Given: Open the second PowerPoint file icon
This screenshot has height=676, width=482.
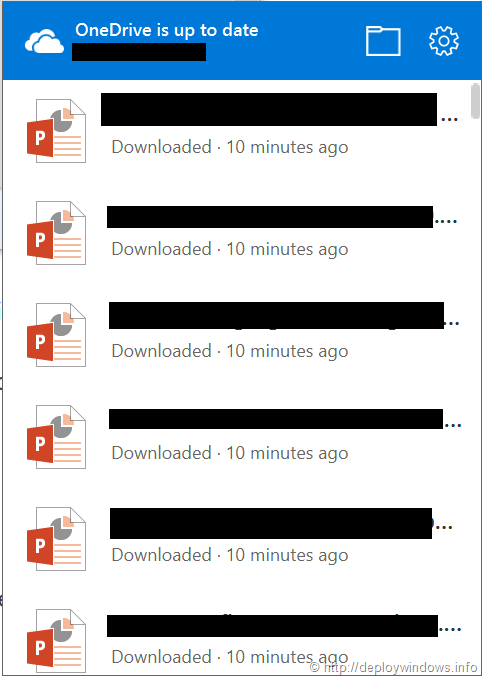Looking at the screenshot, I should pyautogui.click(x=56, y=233).
